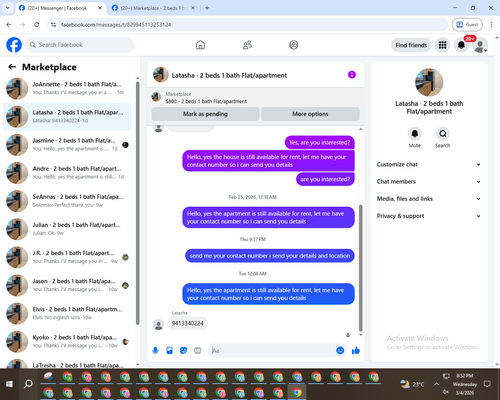This screenshot has width=500, height=400.
Task: Expand Privacy & support section
Action: pos(429,216)
